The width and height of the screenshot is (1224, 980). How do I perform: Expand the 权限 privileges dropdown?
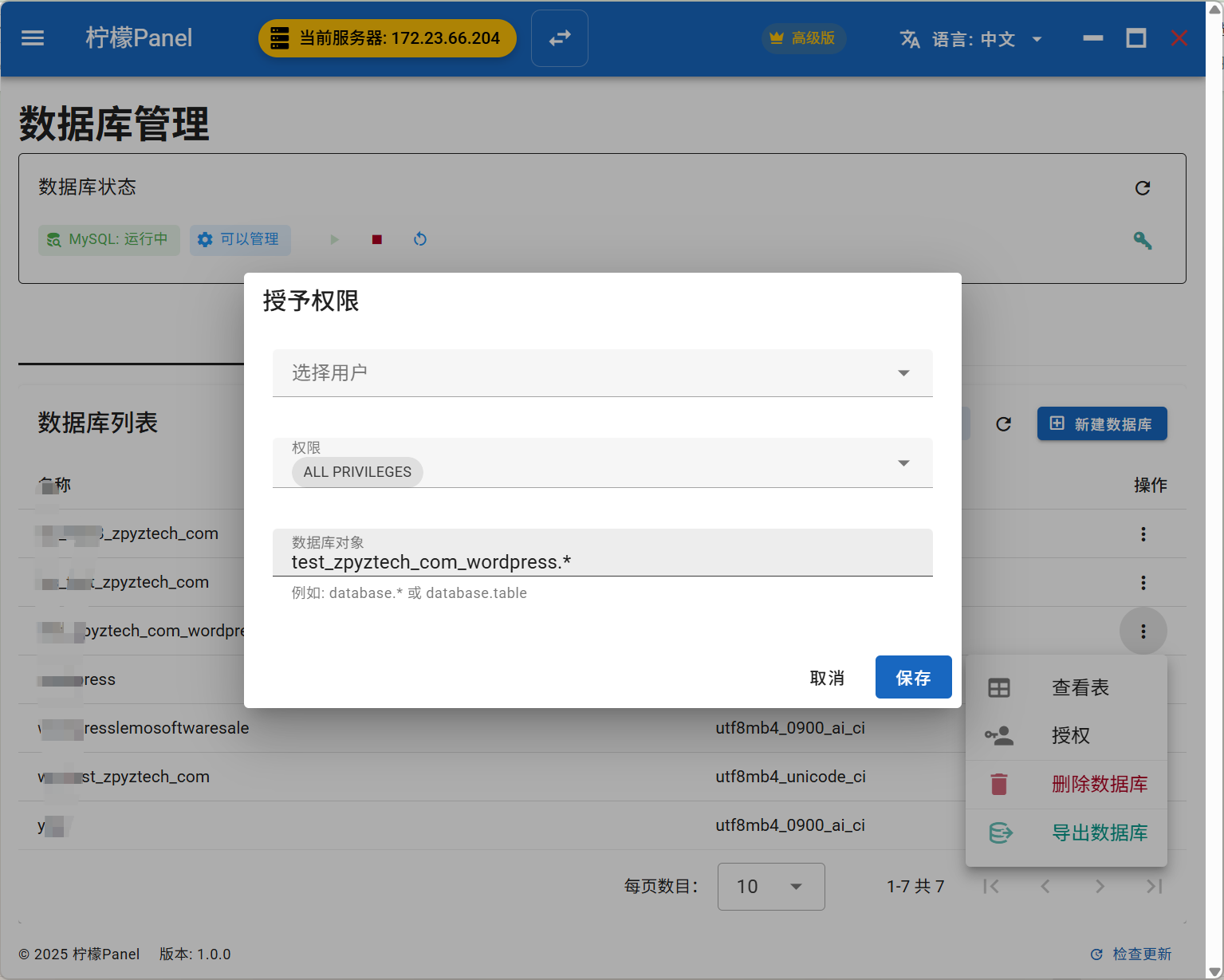click(602, 463)
